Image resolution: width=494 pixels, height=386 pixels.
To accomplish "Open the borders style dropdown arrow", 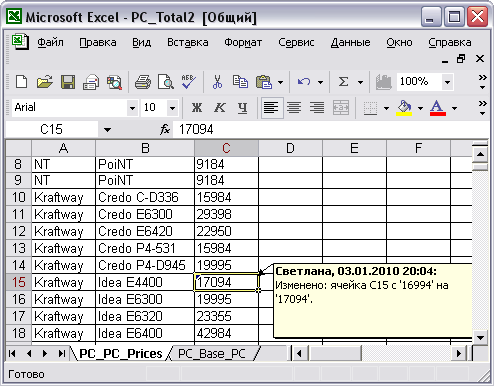I will pyautogui.click(x=386, y=108).
